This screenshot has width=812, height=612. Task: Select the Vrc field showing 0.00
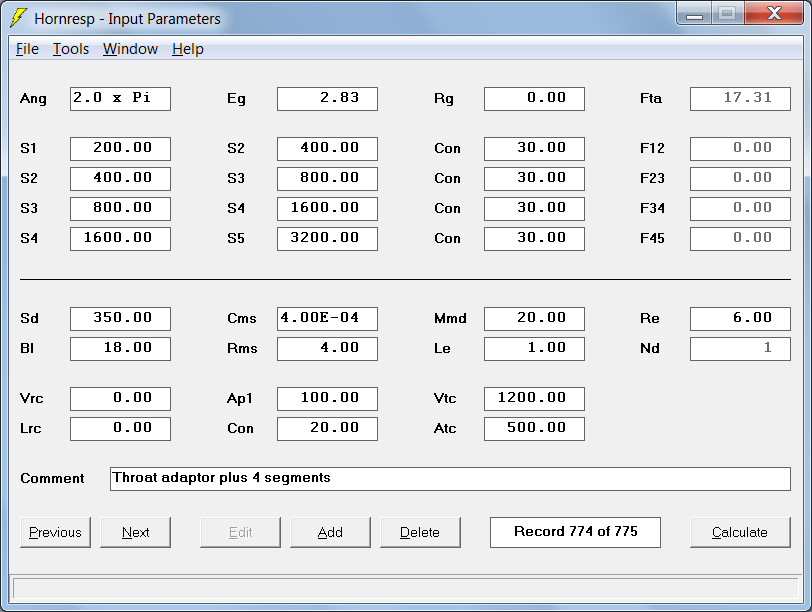click(x=120, y=399)
